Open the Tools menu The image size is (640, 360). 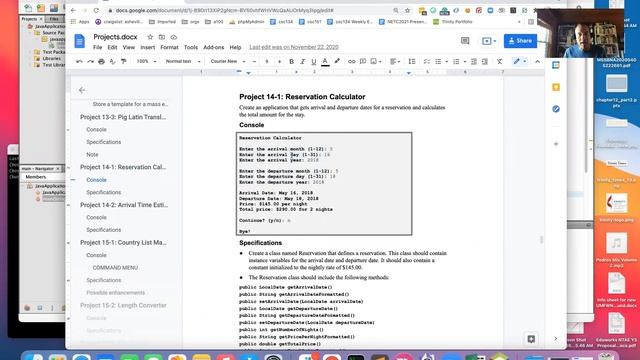[191, 47]
